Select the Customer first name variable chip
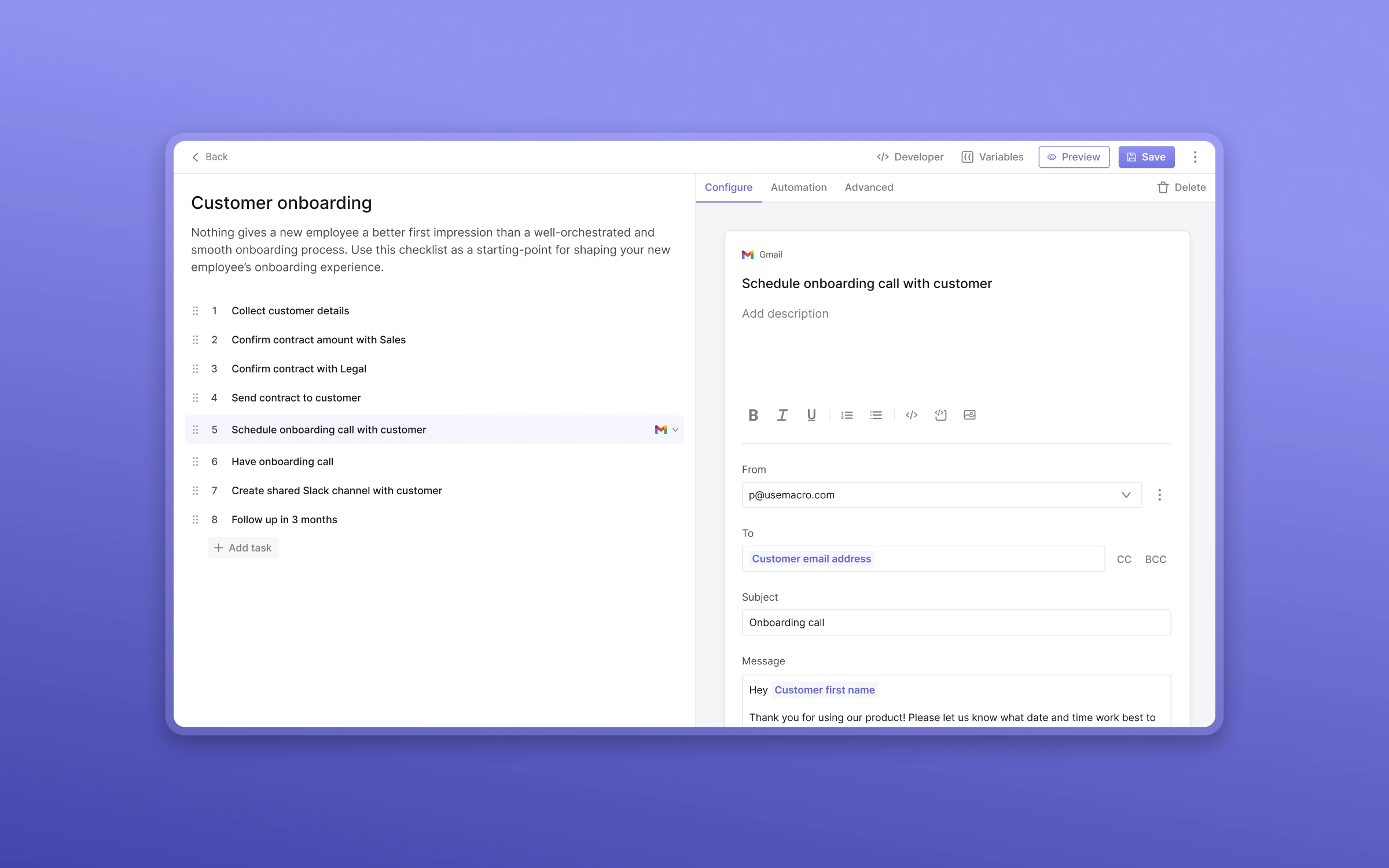1389x868 pixels. click(824, 690)
